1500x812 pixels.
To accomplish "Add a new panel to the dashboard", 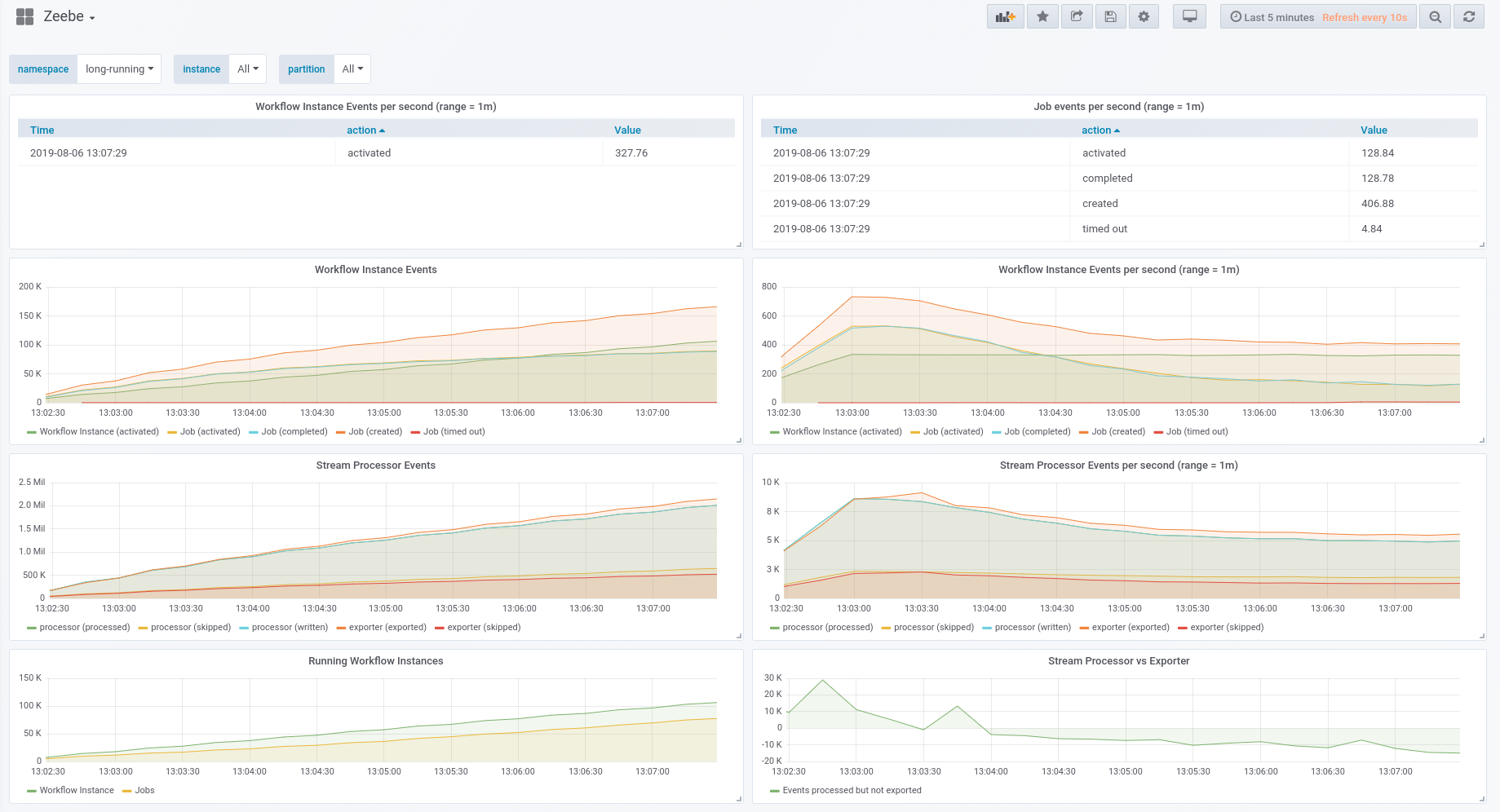I will (x=1005, y=16).
